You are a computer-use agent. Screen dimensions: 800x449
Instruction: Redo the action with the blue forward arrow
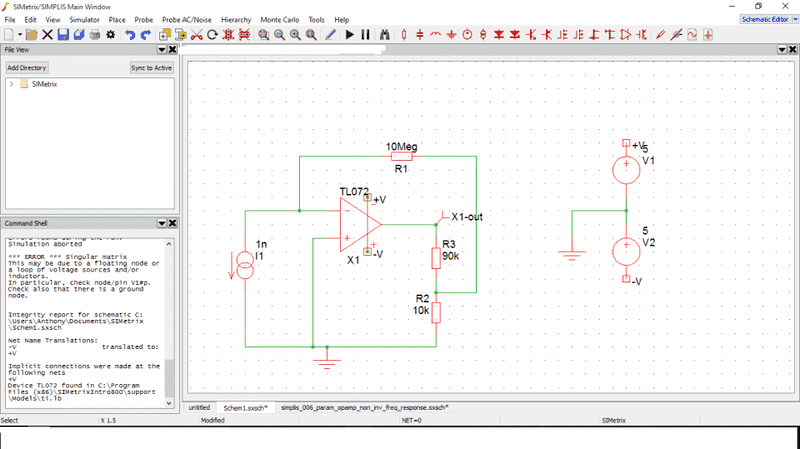coord(145,35)
